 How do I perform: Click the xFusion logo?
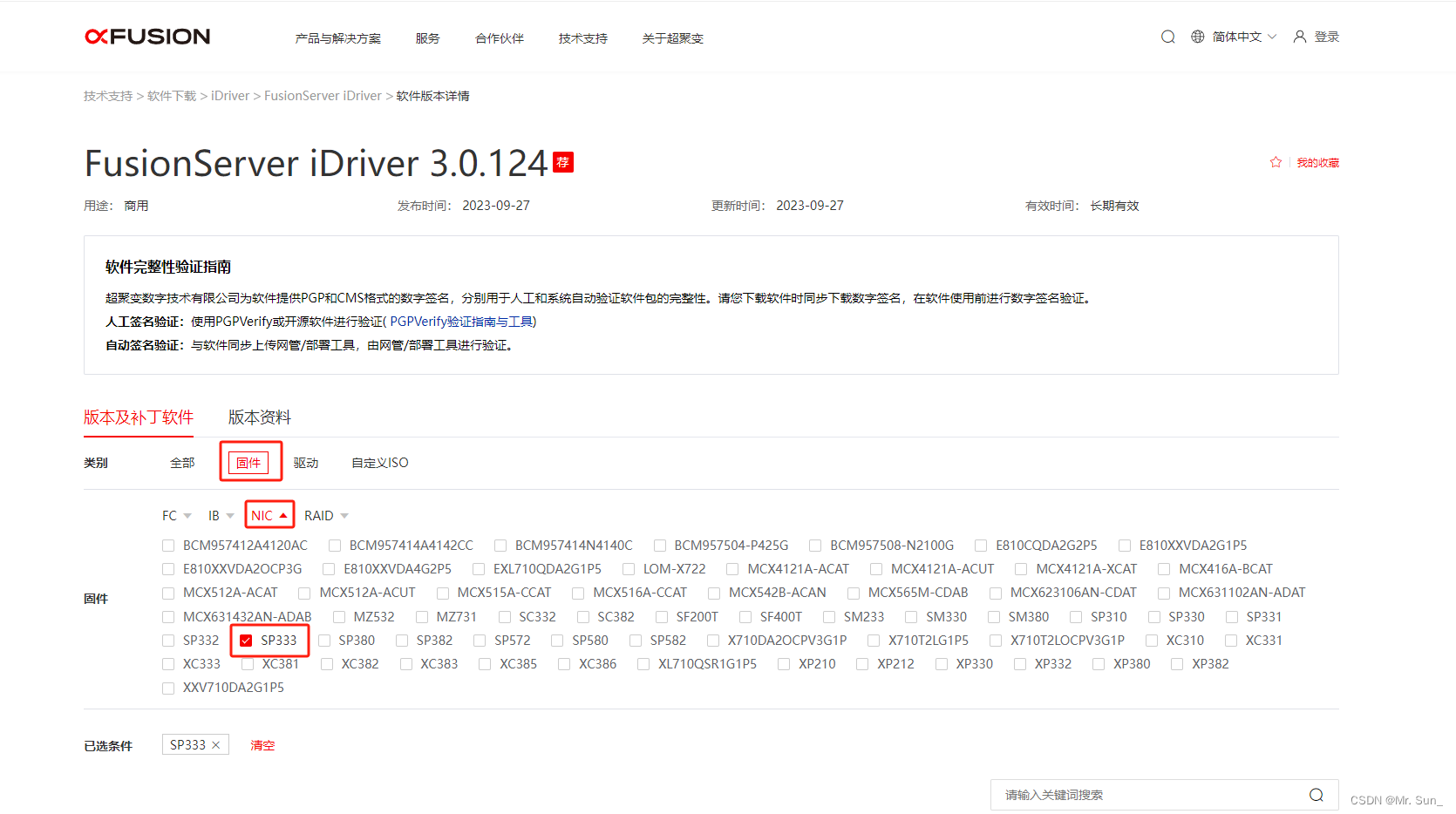click(x=147, y=37)
